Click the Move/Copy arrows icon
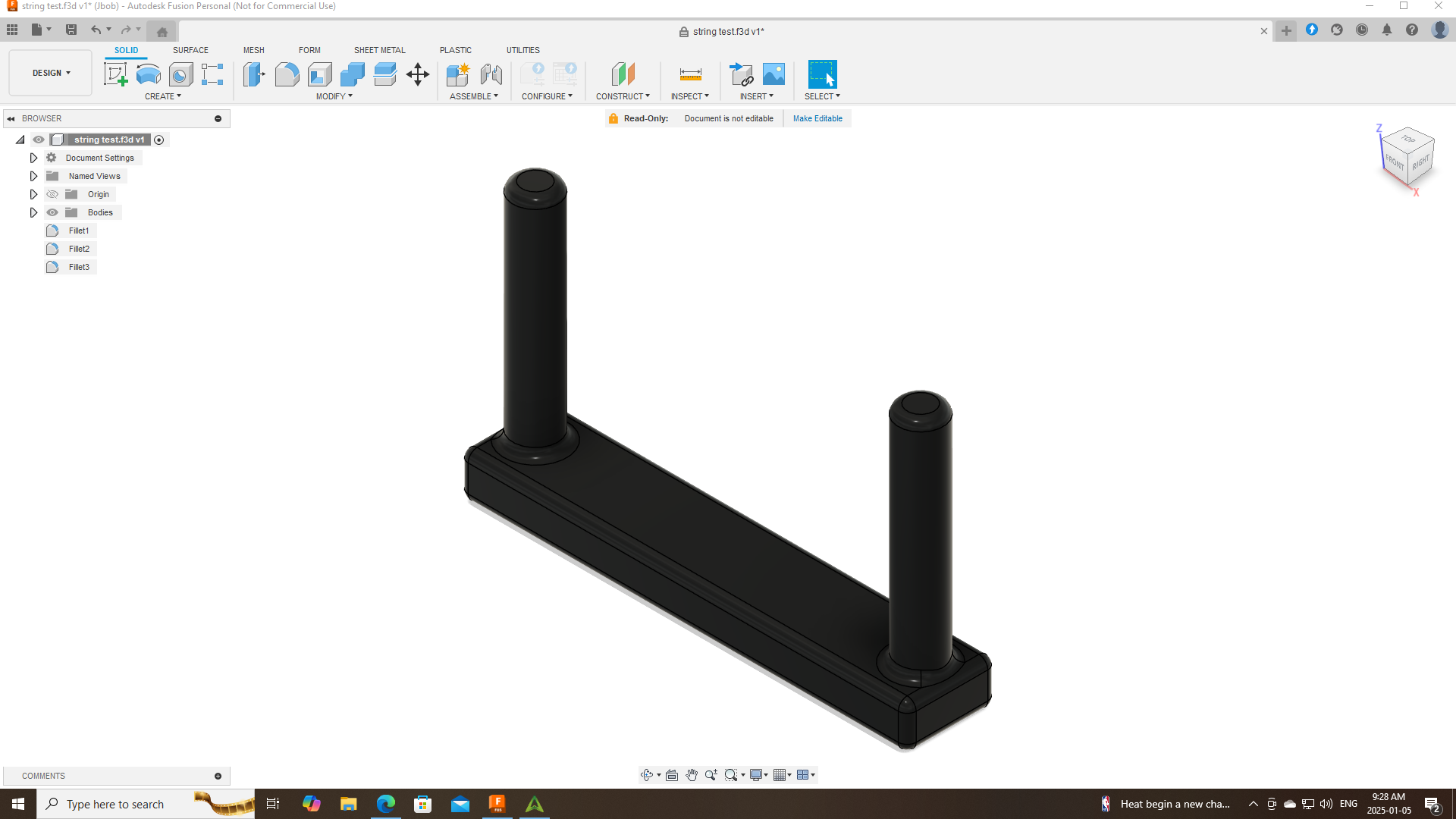This screenshot has height=819, width=1456. pos(417,74)
